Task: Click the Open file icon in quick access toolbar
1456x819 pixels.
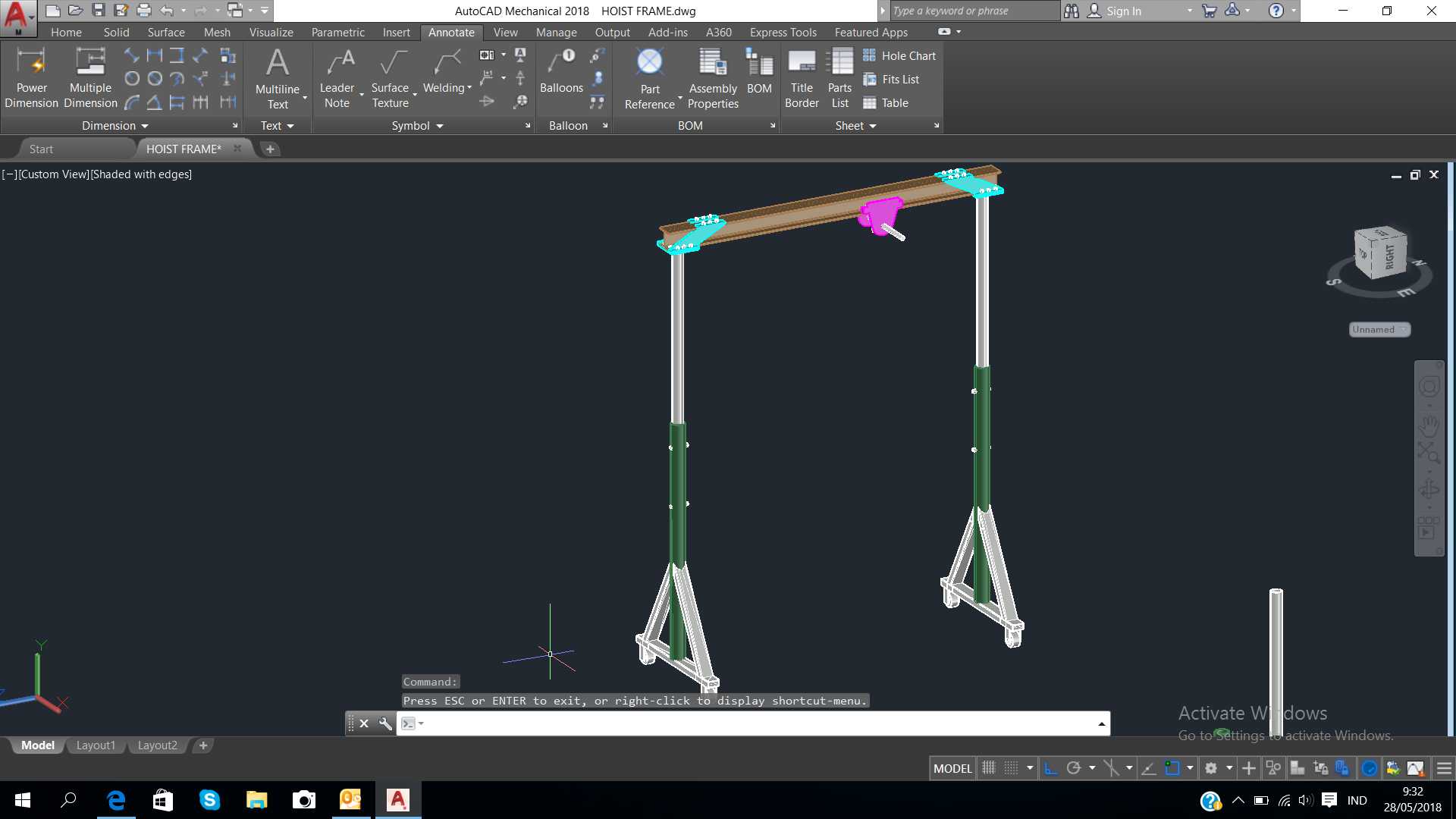Action: 75,11
